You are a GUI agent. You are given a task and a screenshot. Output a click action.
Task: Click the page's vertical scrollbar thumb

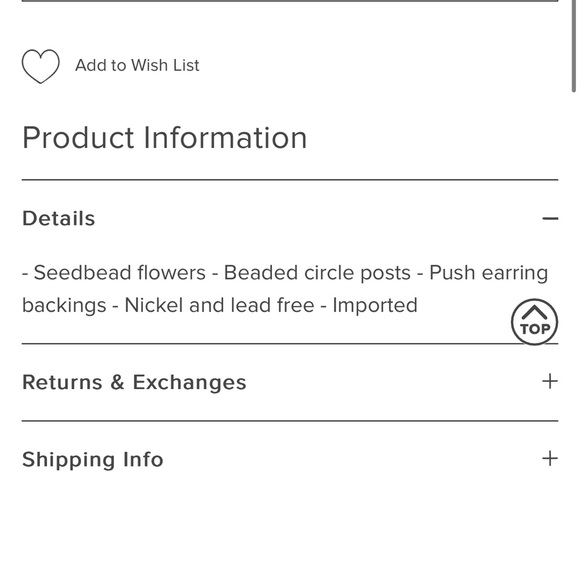[x=574, y=45]
